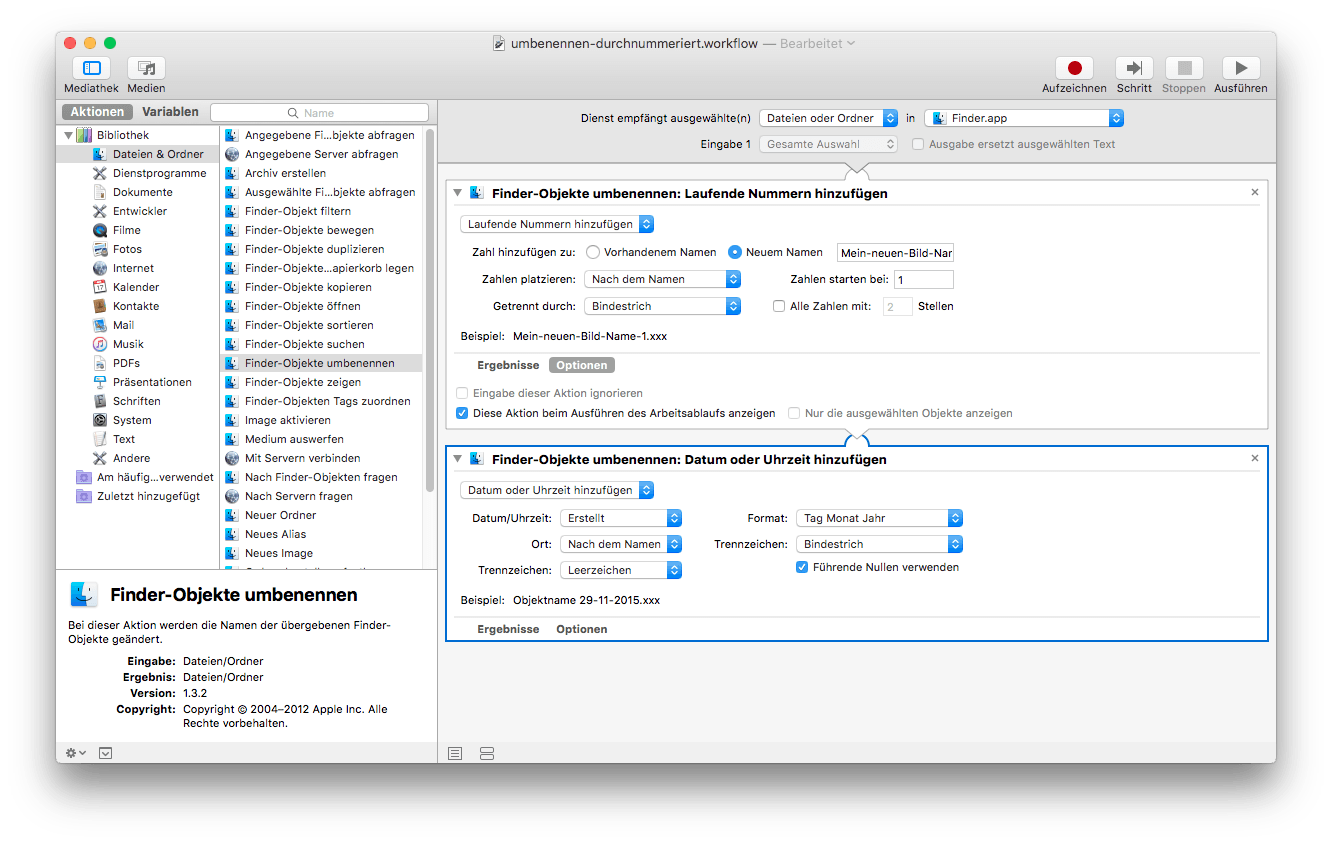
Task: Show Optionen of the Datum oder Uhrzeit action
Action: [x=582, y=629]
